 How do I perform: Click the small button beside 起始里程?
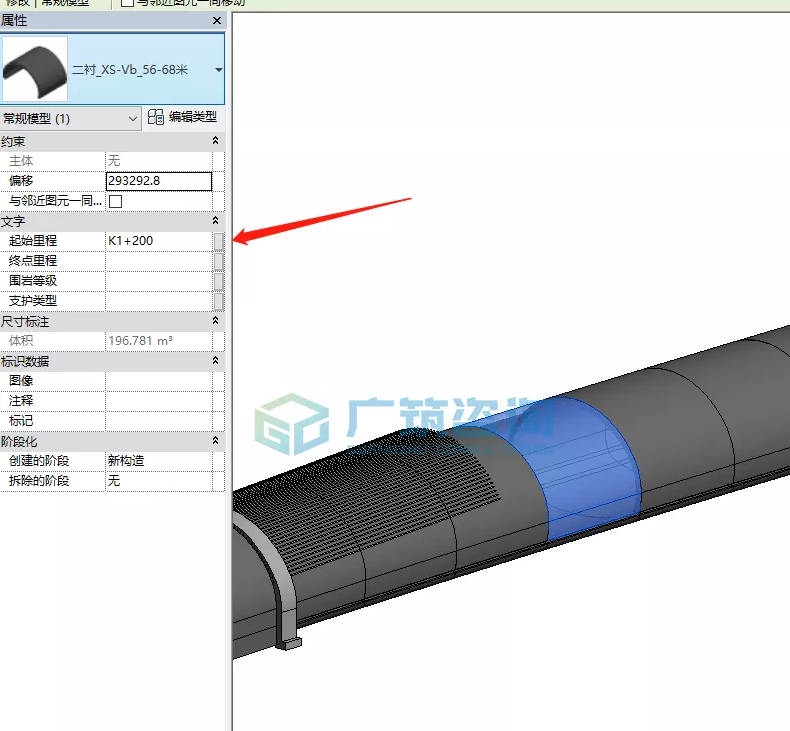point(219,241)
